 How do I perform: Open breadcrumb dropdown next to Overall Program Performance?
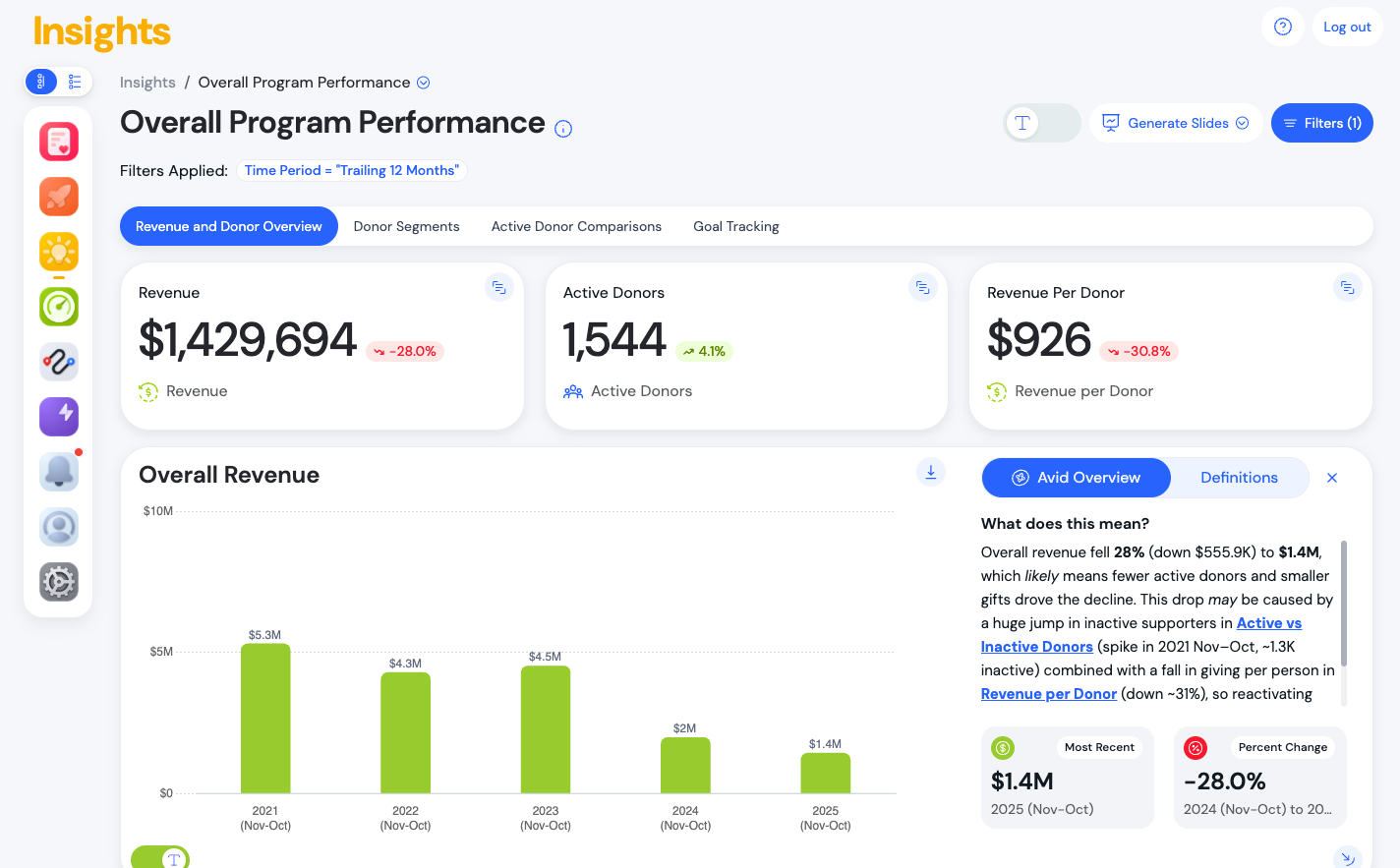tap(424, 83)
